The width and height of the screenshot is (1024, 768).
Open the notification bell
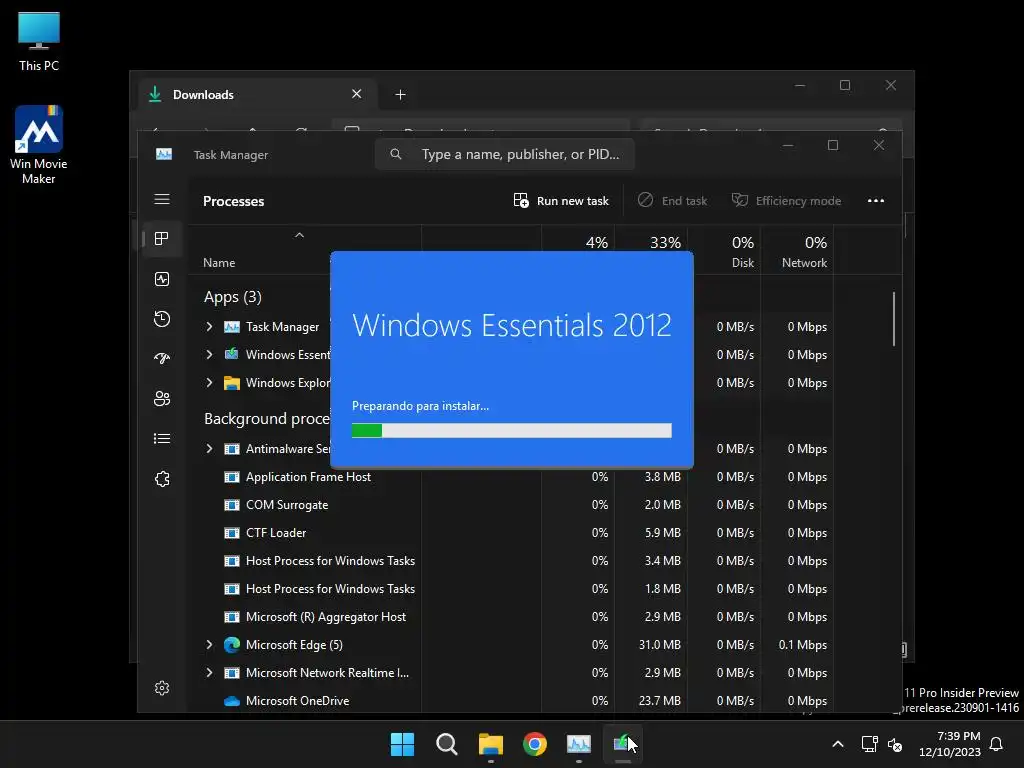[x=996, y=744]
